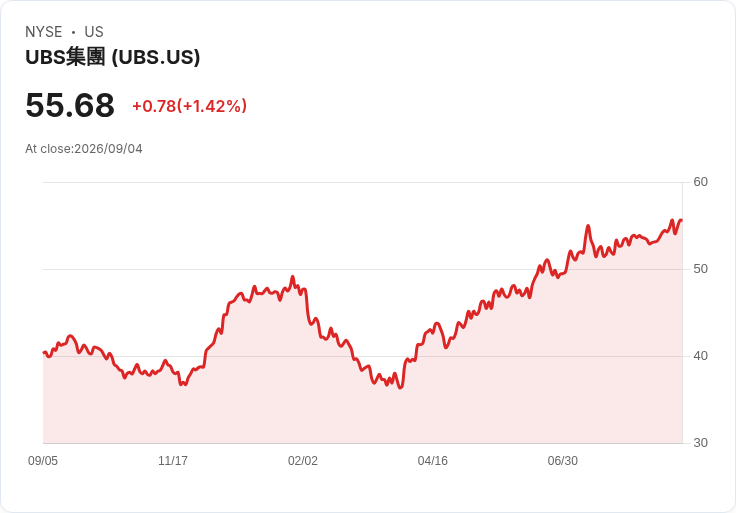The image size is (736, 513).
Task: Click the 50 price axis label
Action: (x=700, y=269)
